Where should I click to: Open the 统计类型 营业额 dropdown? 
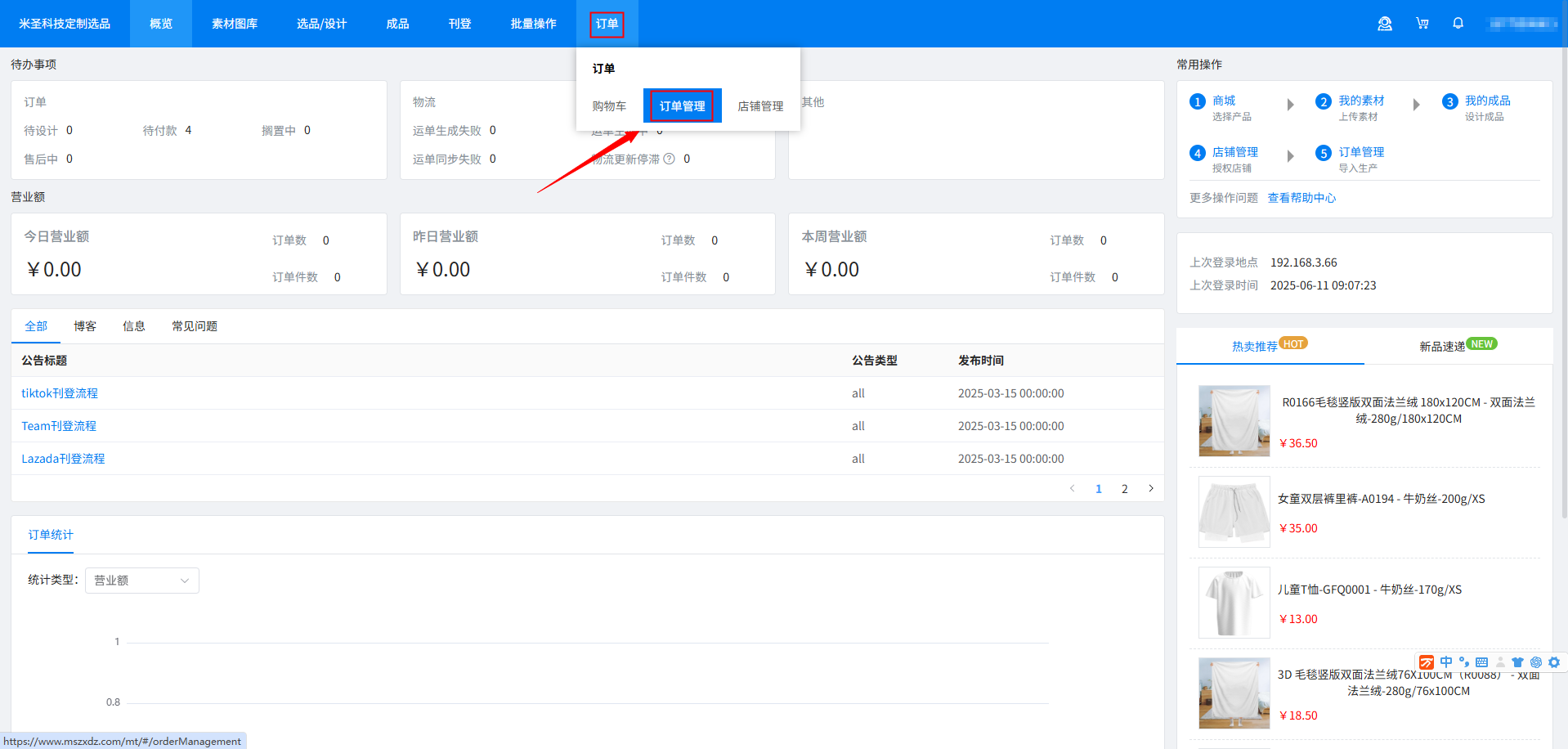click(142, 581)
